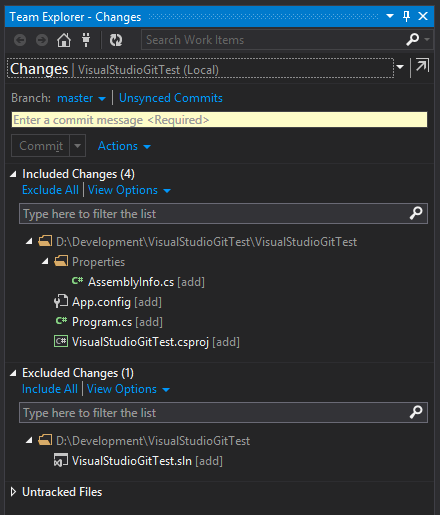Undock Changes page with the arrow icon
Image resolution: width=440 pixels, height=515 pixels.
422,66
